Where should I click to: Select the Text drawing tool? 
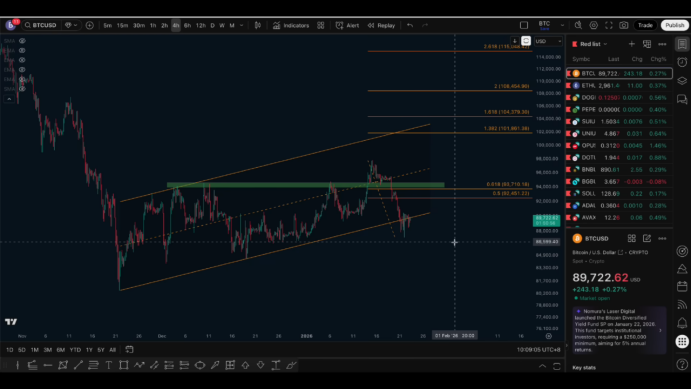(109, 365)
